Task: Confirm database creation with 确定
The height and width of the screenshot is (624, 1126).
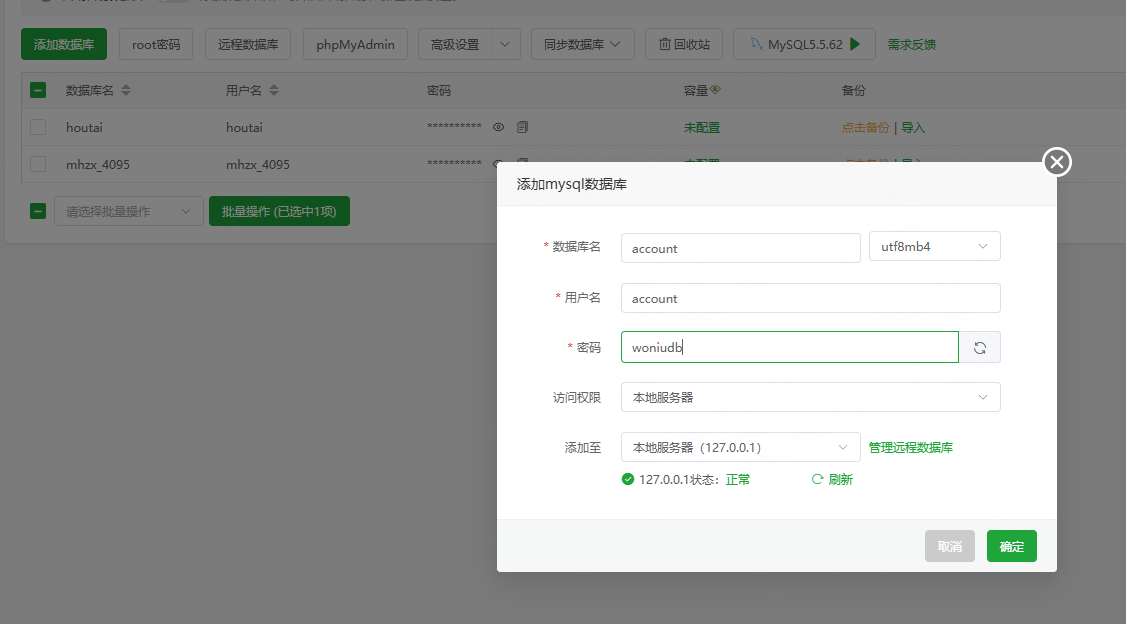Action: pyautogui.click(x=1011, y=546)
